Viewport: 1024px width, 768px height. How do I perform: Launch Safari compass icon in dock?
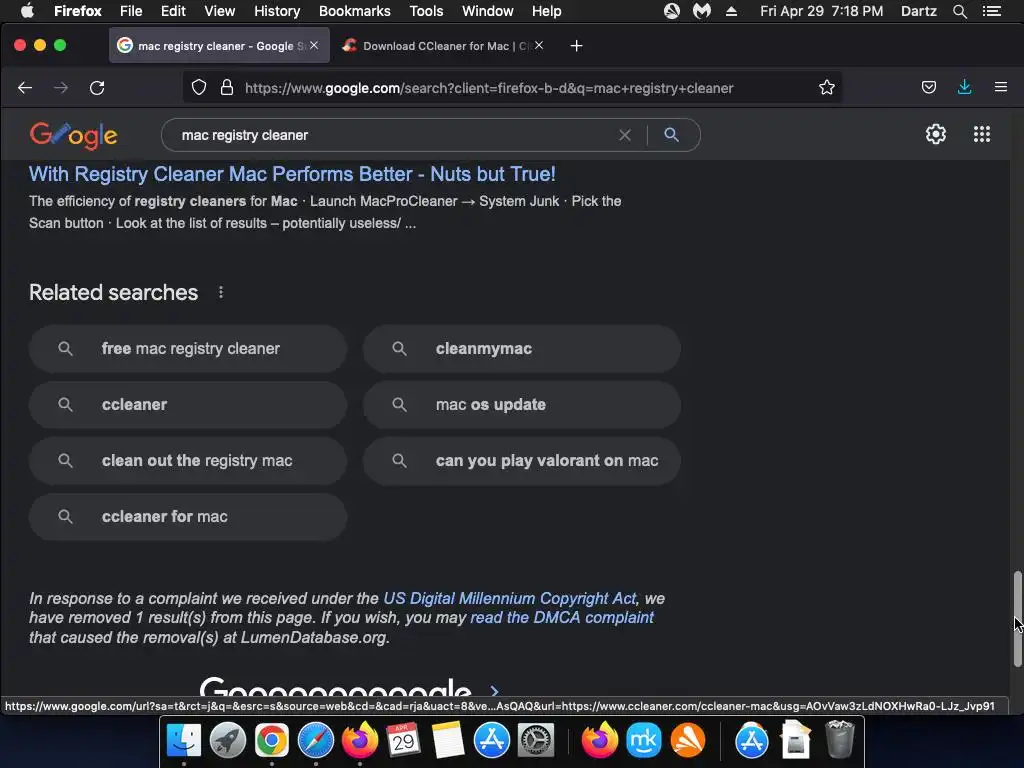pos(315,741)
